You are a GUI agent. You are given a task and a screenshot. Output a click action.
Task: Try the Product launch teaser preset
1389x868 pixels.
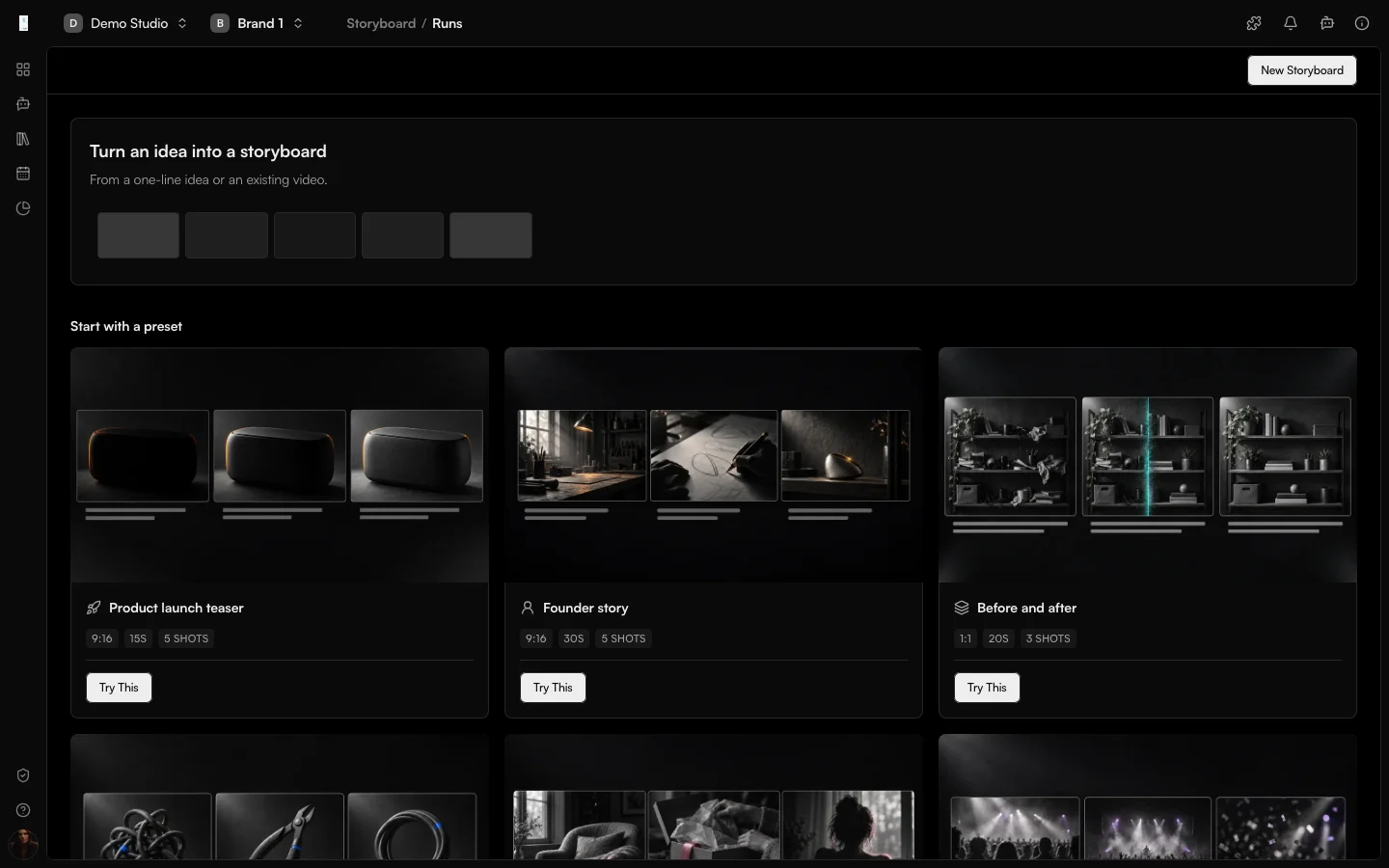pyautogui.click(x=119, y=688)
